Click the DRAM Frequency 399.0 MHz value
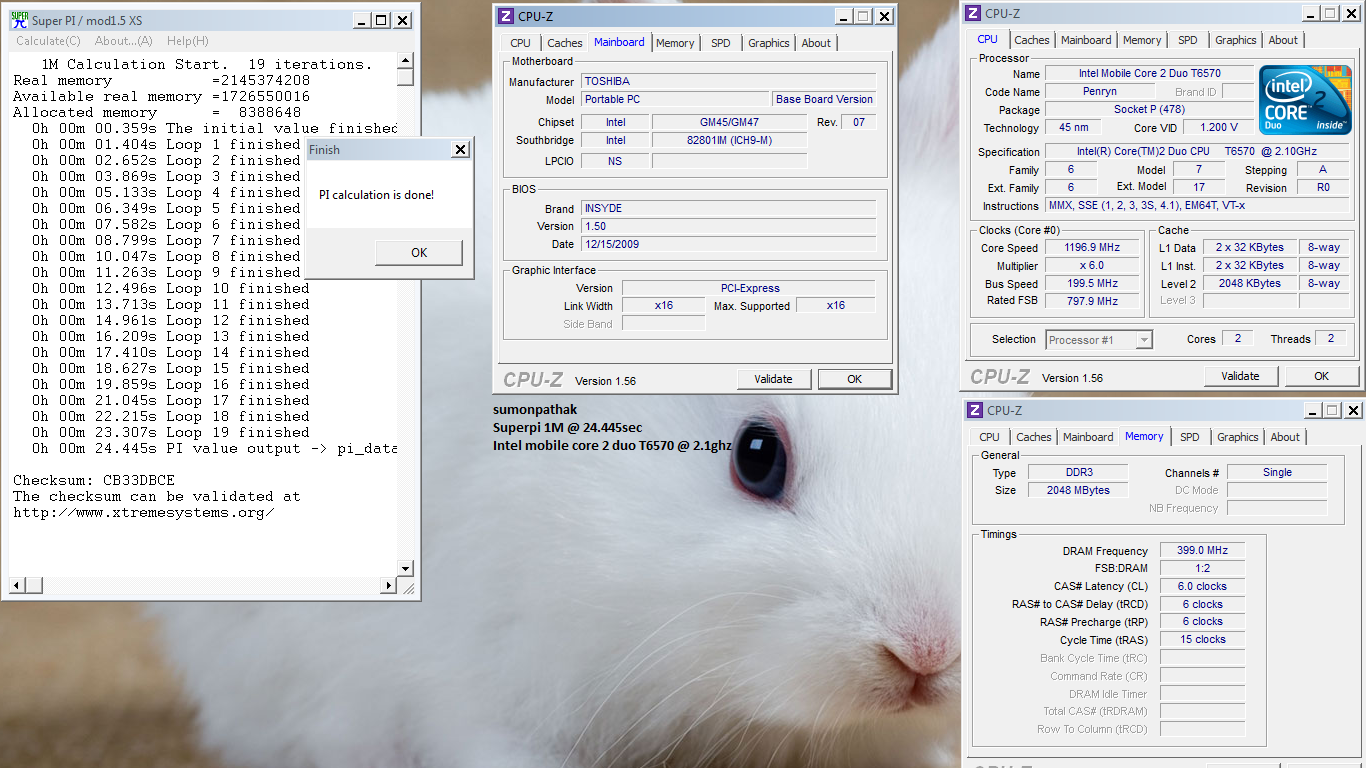Screen dimensions: 1366x768 pyautogui.click(x=1202, y=550)
